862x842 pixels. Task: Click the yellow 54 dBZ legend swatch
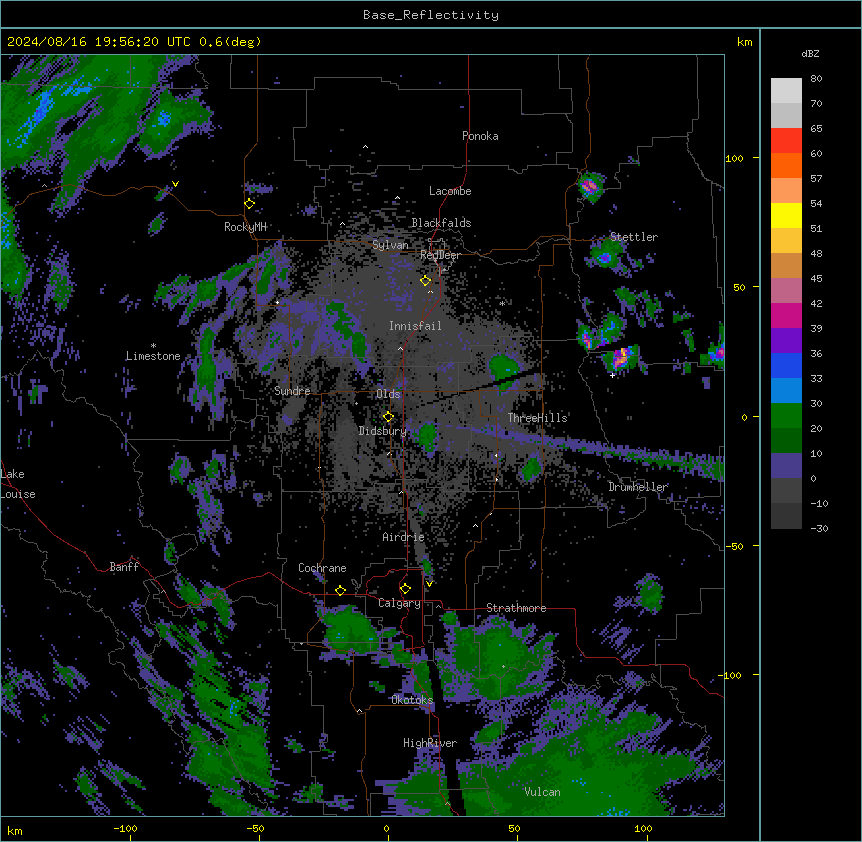786,215
